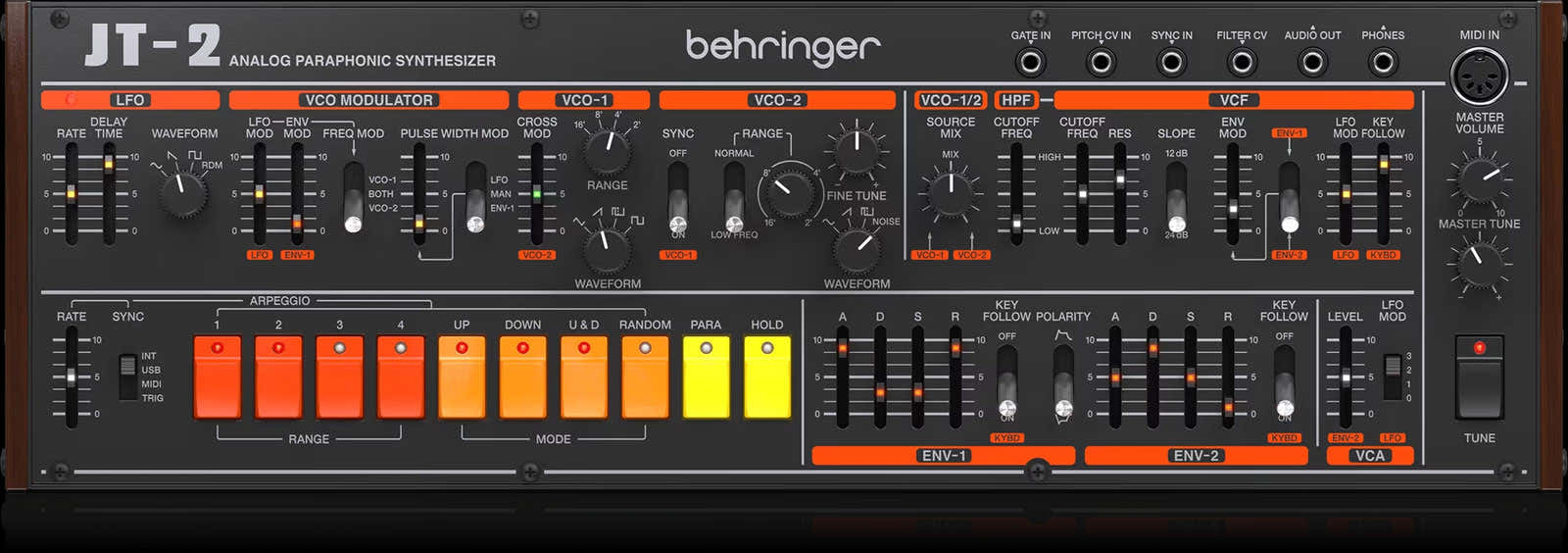
Task: Click the LFO RATE slider
Action: (x=71, y=194)
